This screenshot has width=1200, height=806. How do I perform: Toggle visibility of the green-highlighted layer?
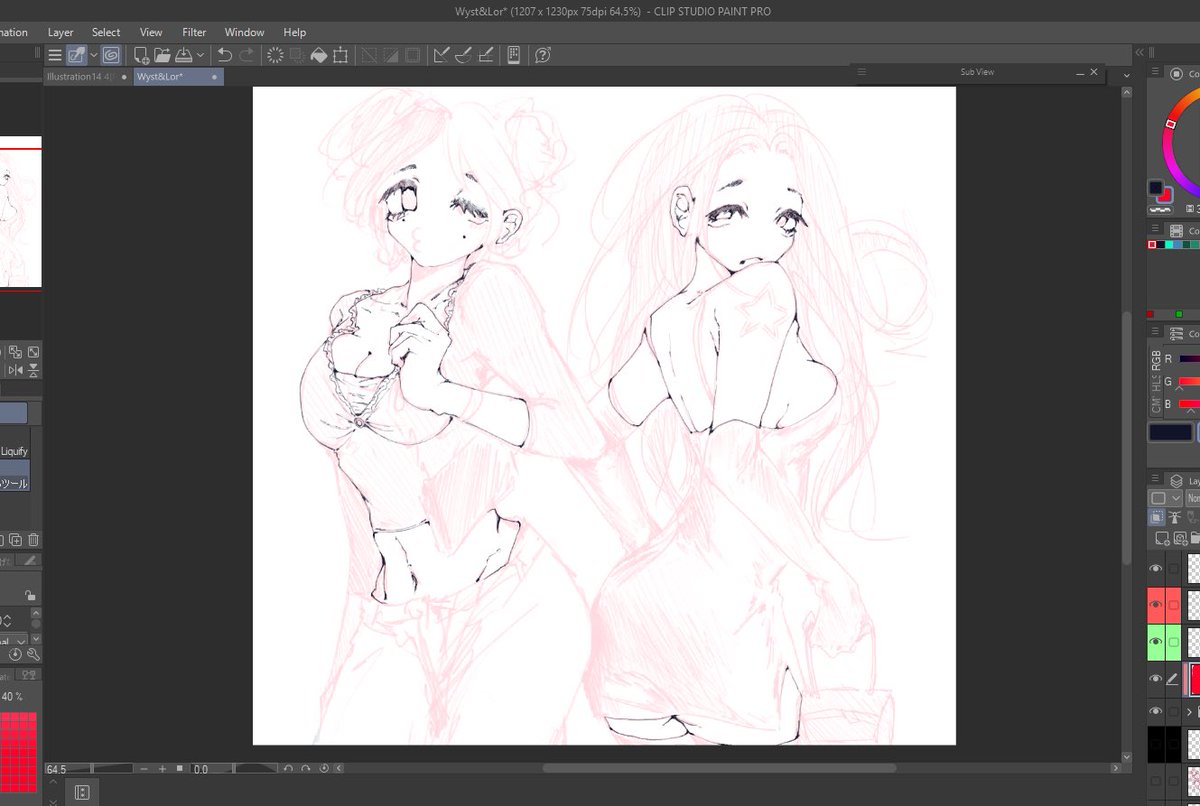(x=1156, y=641)
